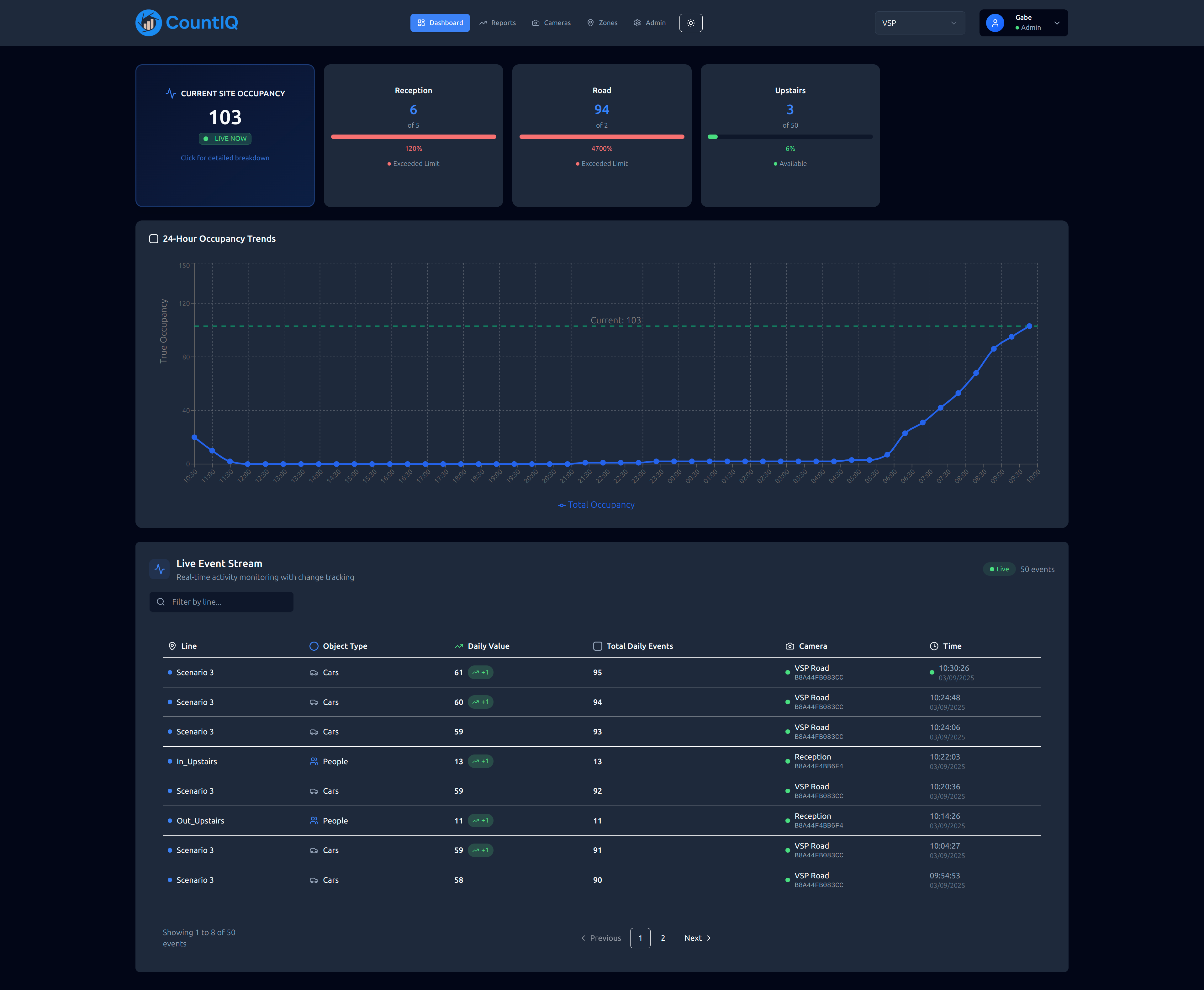Image resolution: width=1204 pixels, height=990 pixels.
Task: Click Gabe's user avatar icon
Action: pos(995,23)
